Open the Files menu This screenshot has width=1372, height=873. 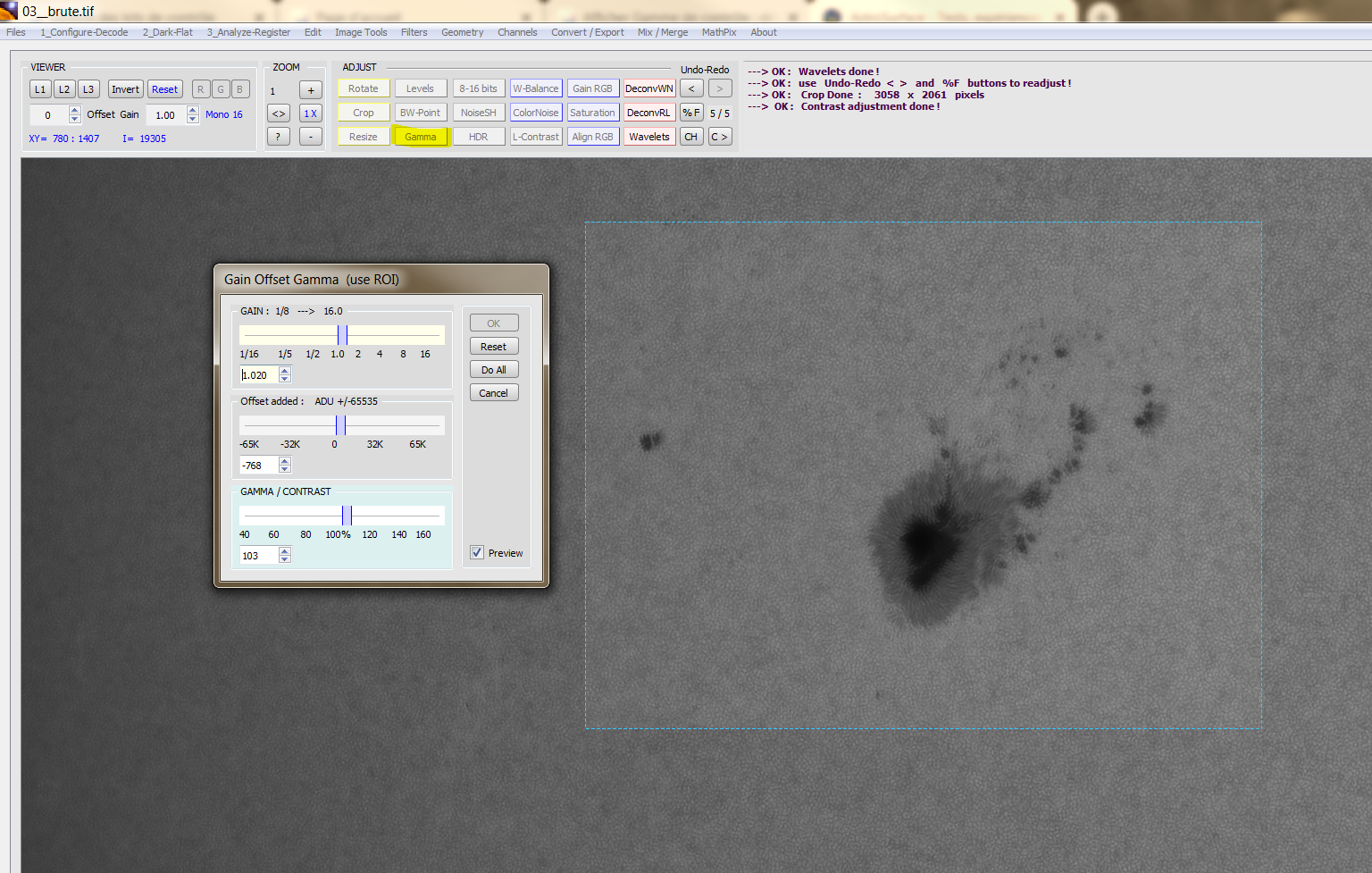(16, 32)
